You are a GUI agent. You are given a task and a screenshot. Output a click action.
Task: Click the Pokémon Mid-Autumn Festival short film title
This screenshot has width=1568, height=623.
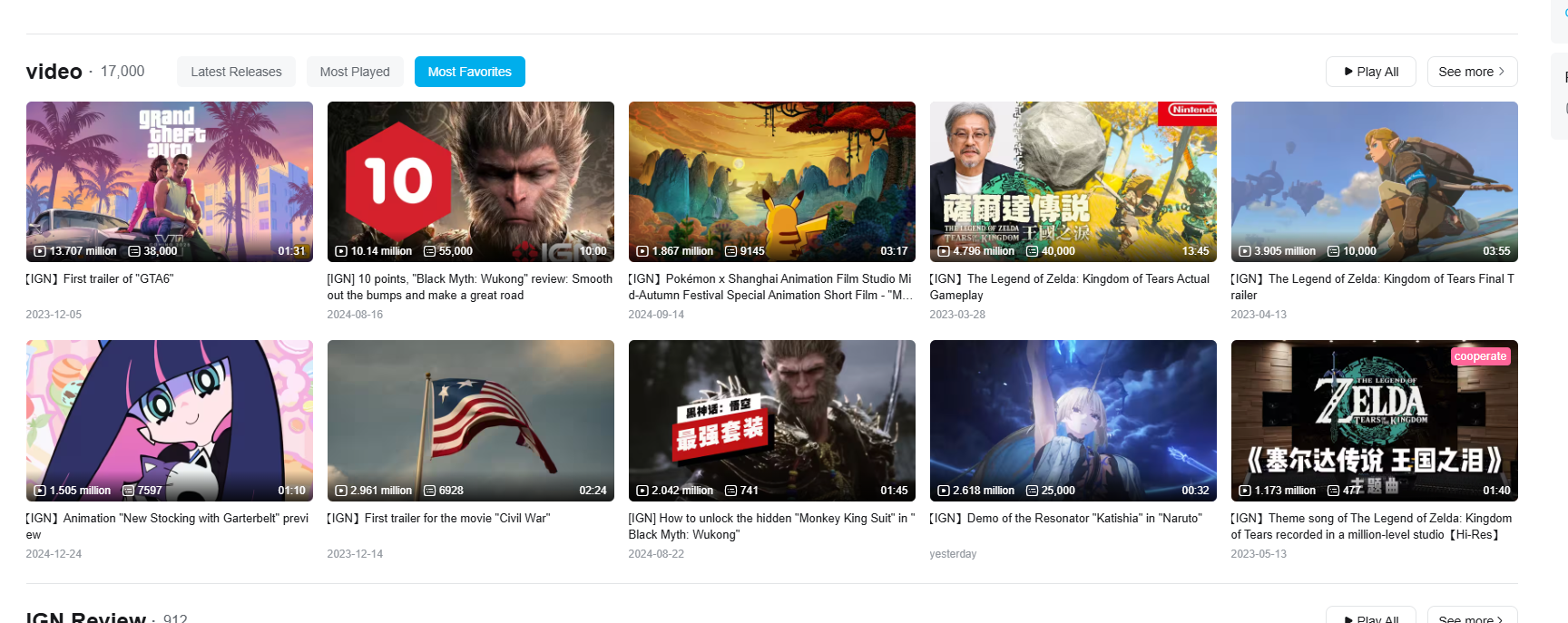tap(771, 287)
